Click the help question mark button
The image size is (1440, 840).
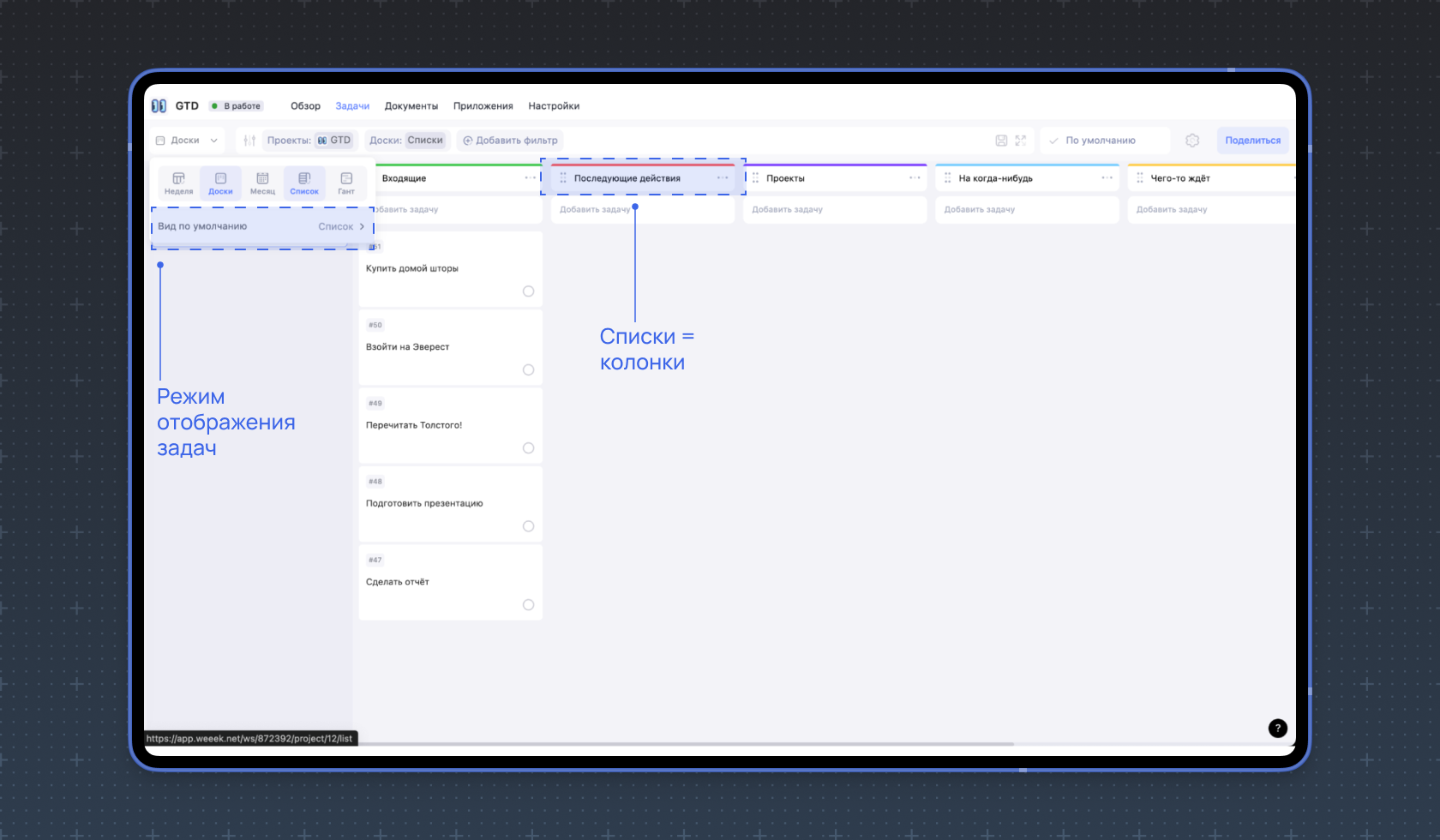[x=1277, y=728]
